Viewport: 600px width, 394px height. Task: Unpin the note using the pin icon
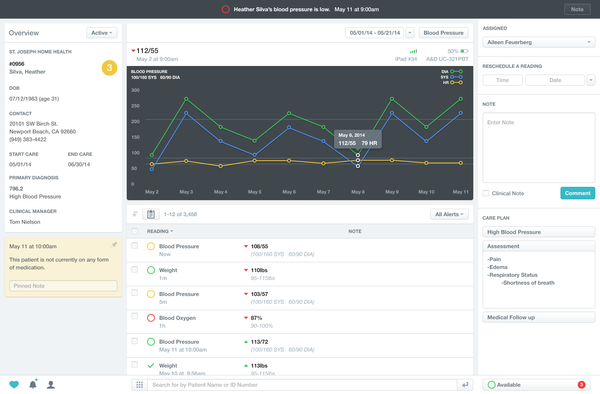click(x=114, y=245)
